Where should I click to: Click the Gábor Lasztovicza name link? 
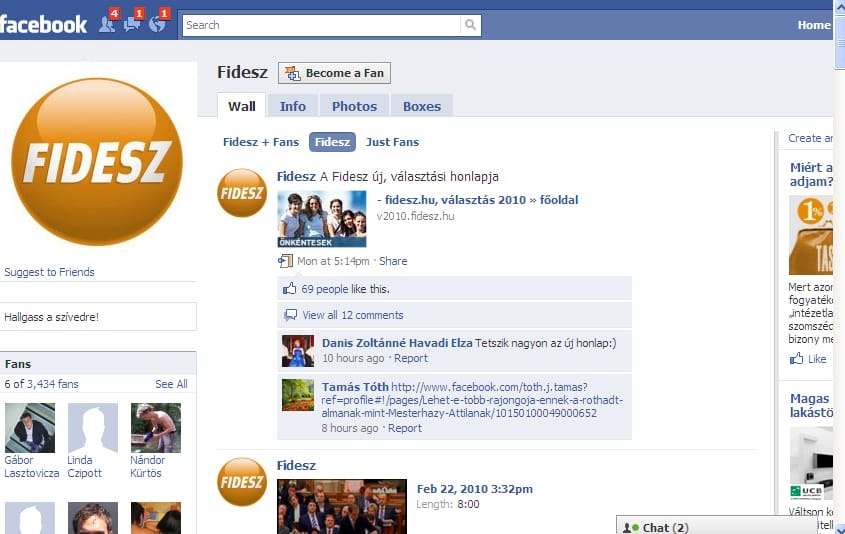tap(32, 467)
